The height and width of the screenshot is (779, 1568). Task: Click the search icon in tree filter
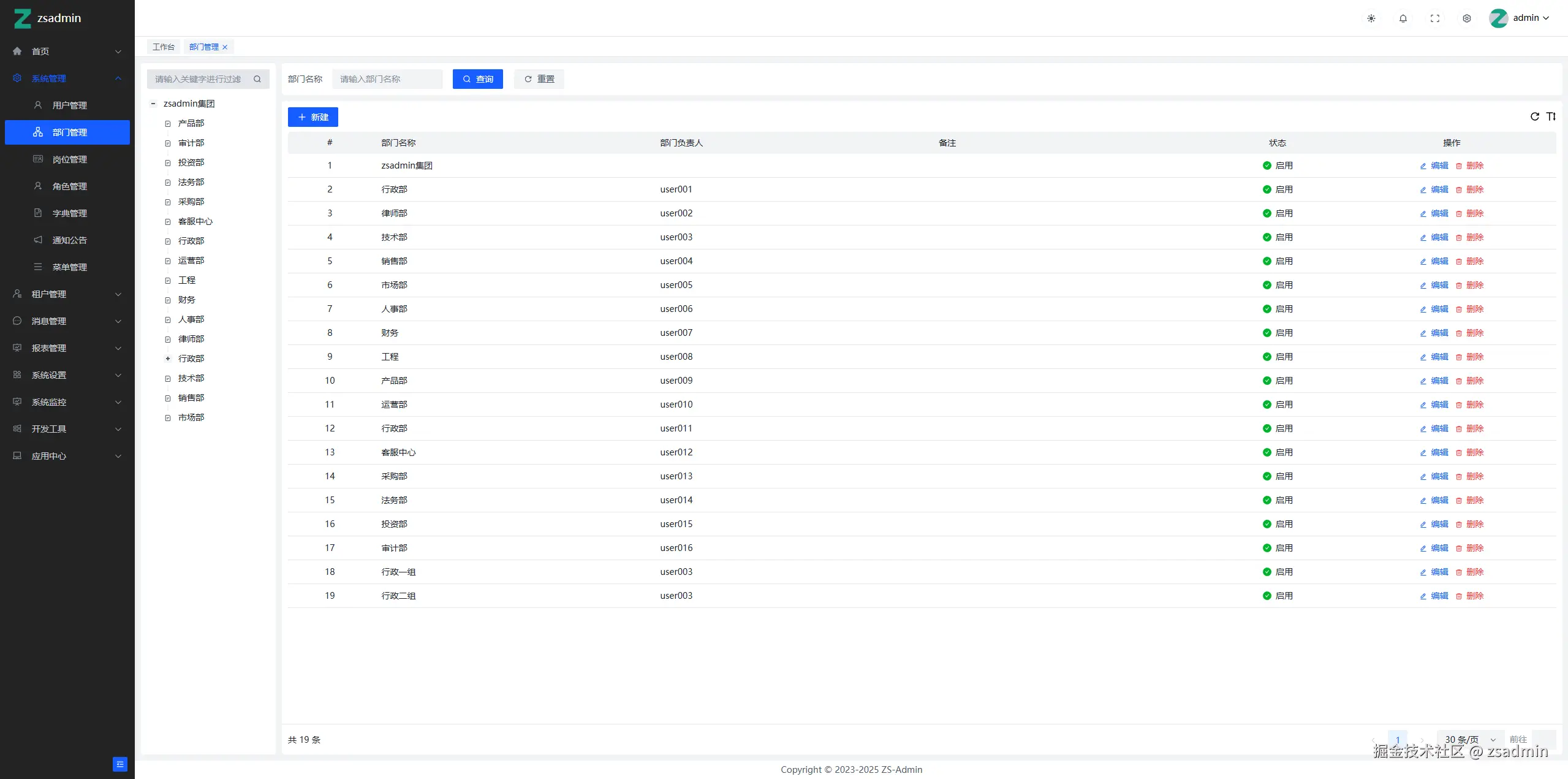pyautogui.click(x=257, y=79)
